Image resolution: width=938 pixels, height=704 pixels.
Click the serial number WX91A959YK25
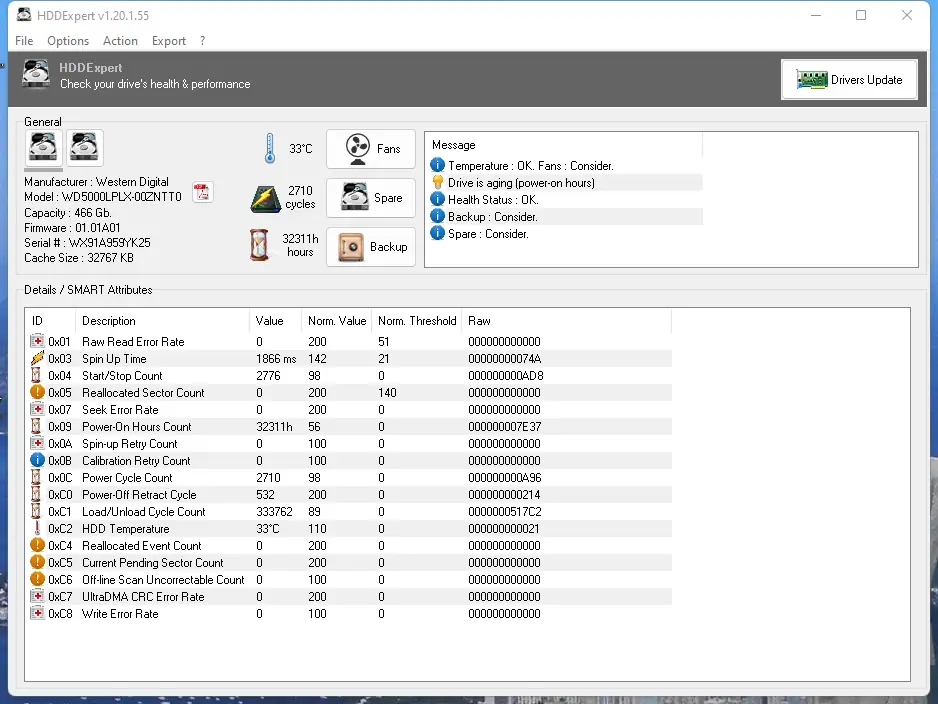point(109,243)
